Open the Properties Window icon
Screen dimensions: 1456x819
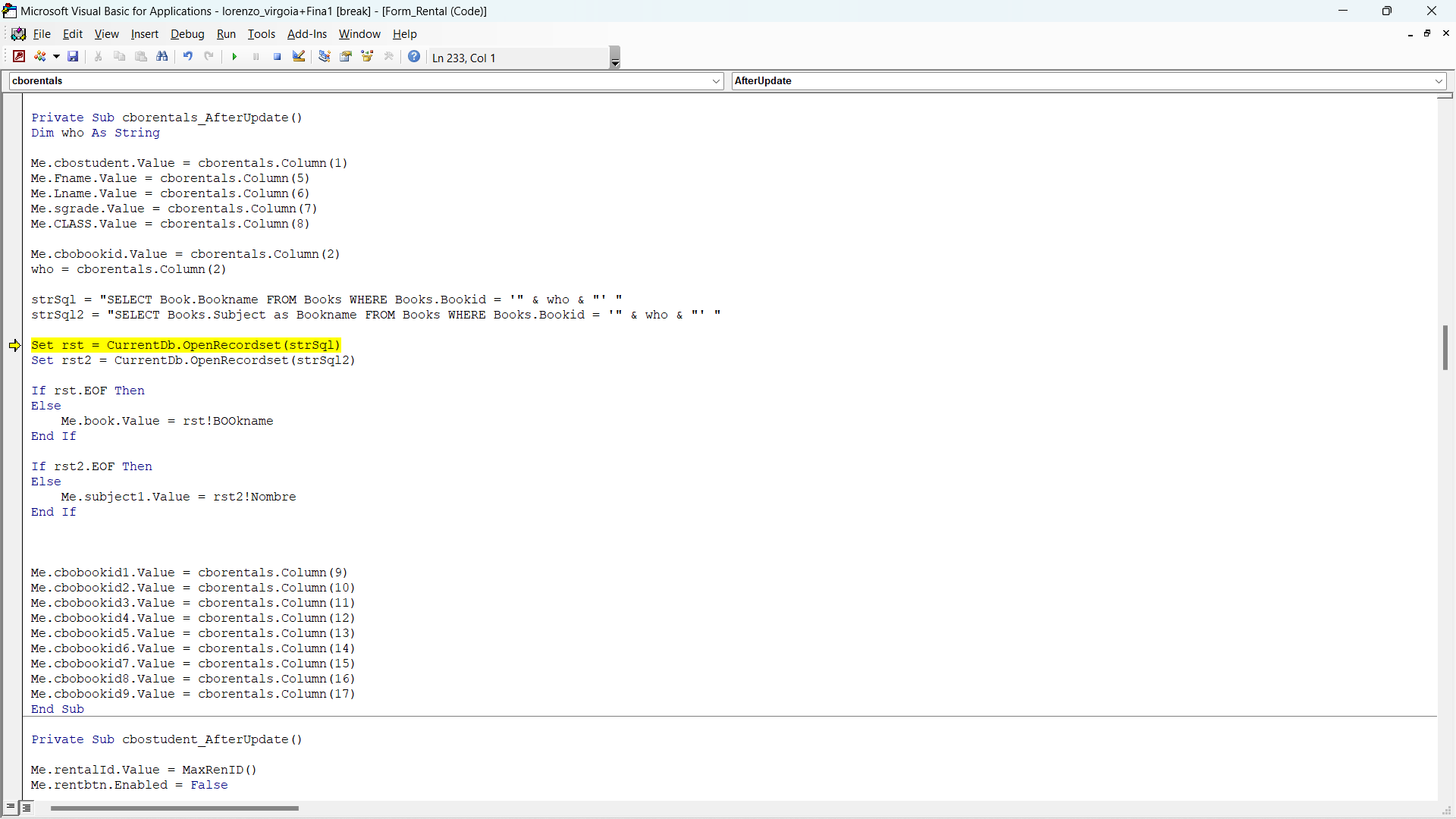coord(346,57)
